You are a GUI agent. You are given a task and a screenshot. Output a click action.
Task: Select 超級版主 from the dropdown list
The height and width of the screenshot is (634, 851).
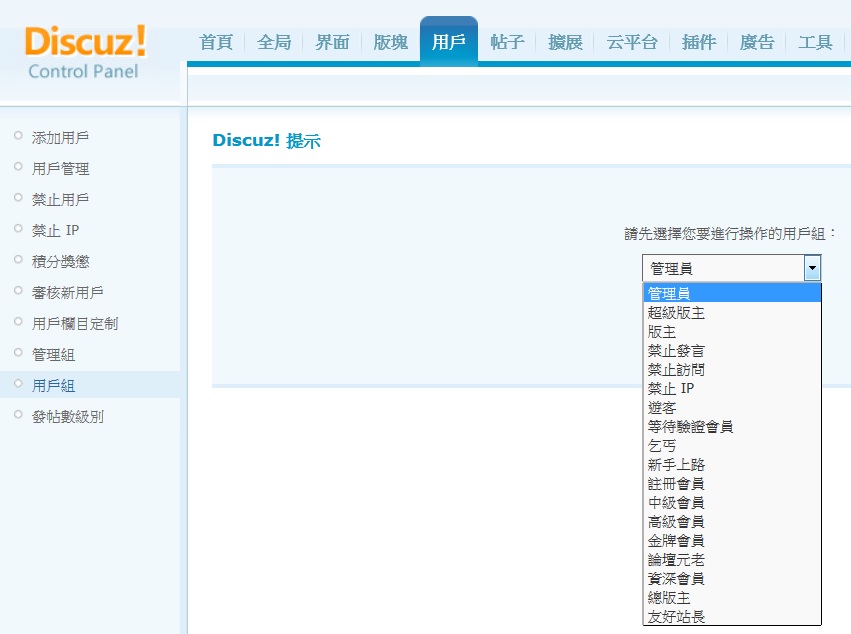(x=732, y=313)
